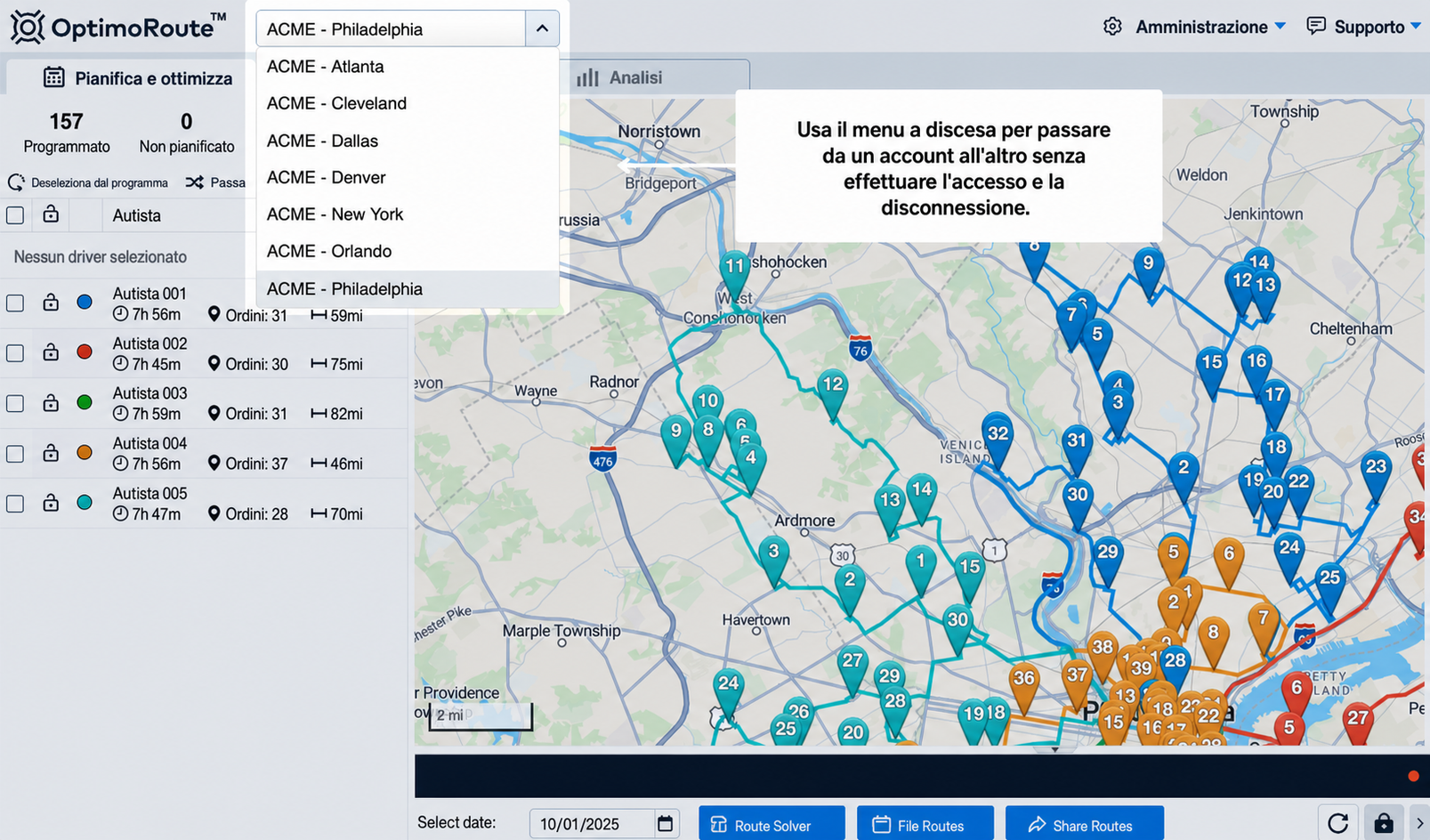
Task: Click the OptimoRoute logo icon
Action: point(28,28)
